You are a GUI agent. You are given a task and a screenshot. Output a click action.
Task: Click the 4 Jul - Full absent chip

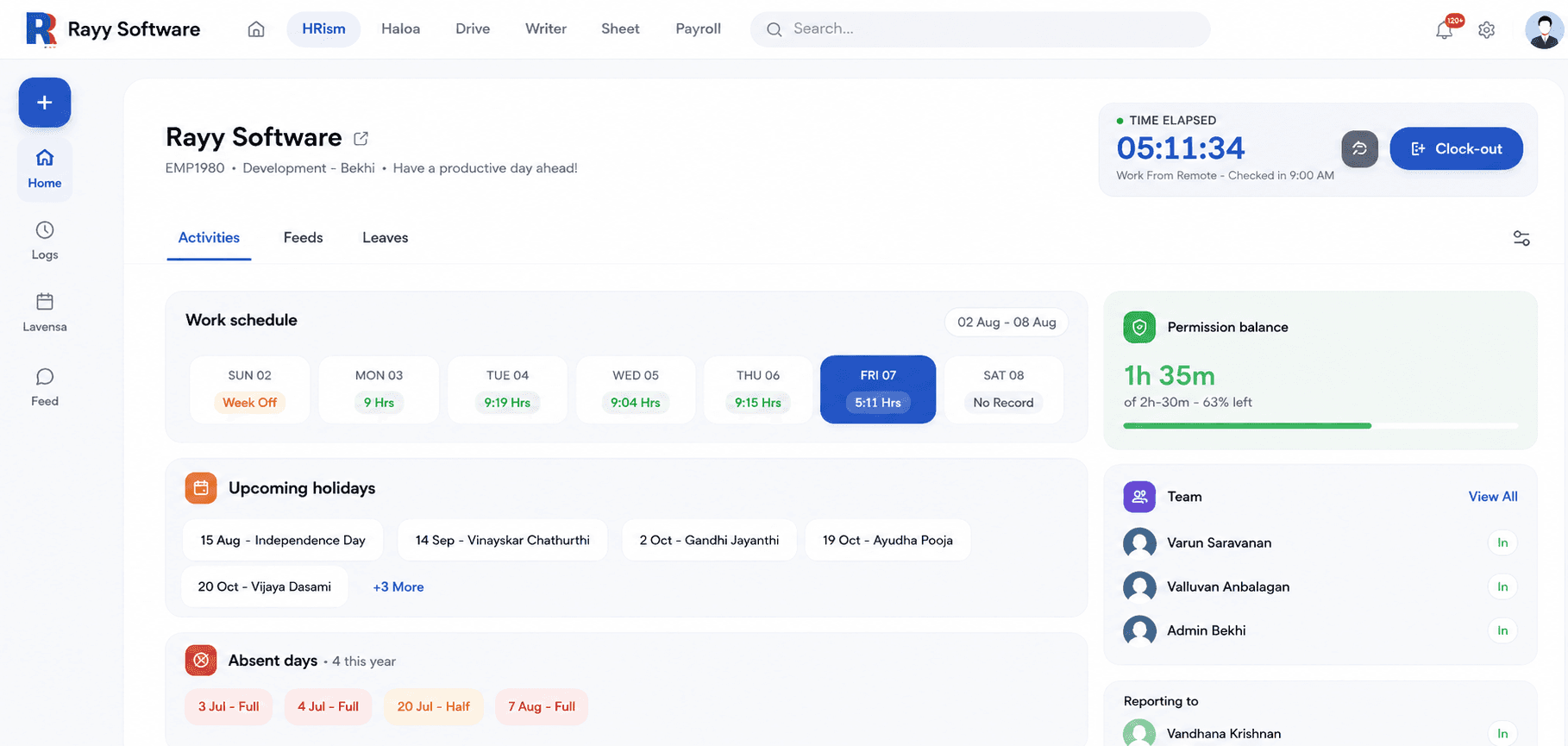(x=328, y=707)
